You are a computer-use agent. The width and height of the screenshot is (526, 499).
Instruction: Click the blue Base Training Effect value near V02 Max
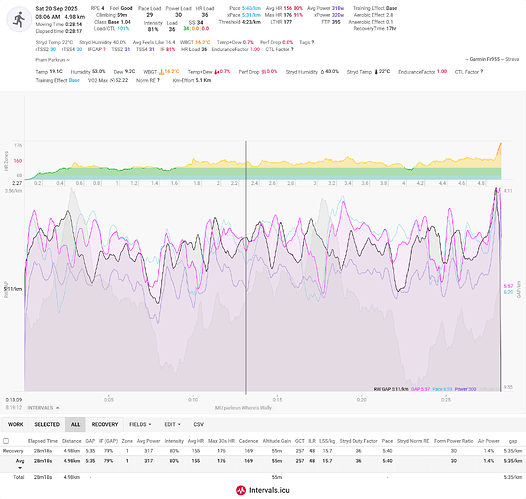74,80
